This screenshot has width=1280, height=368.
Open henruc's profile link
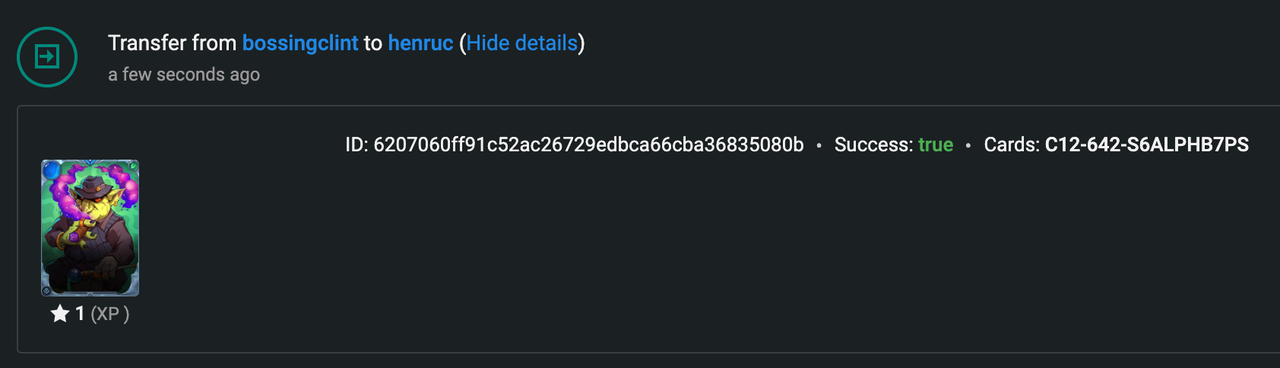(x=421, y=44)
